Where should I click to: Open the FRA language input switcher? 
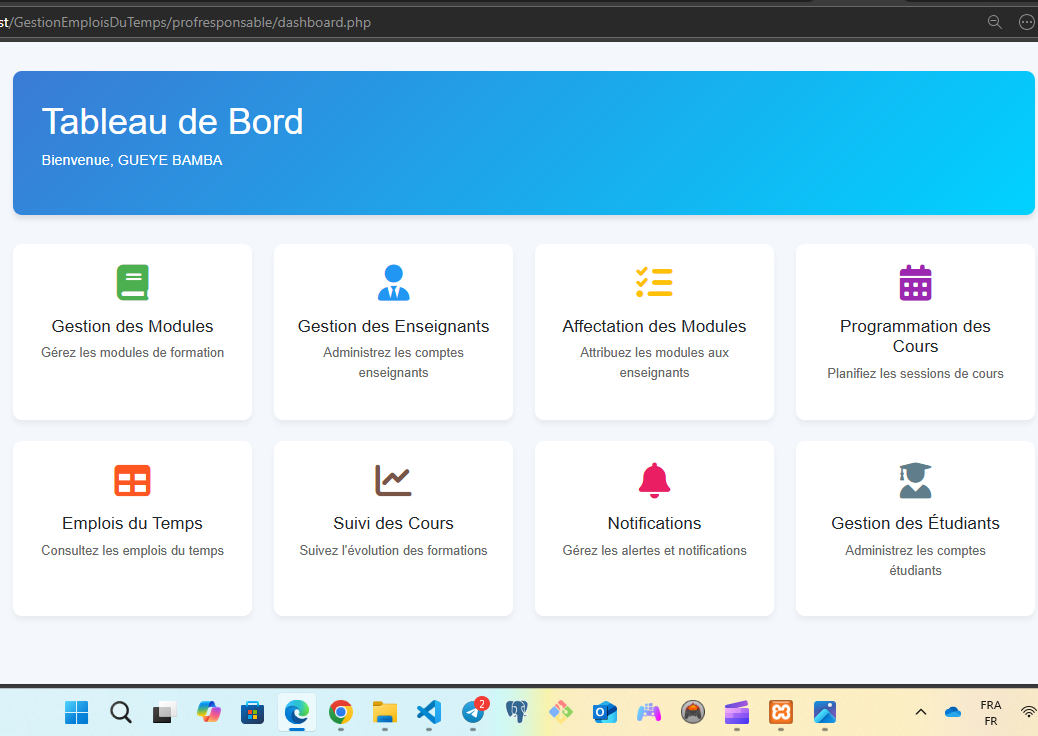(990, 712)
